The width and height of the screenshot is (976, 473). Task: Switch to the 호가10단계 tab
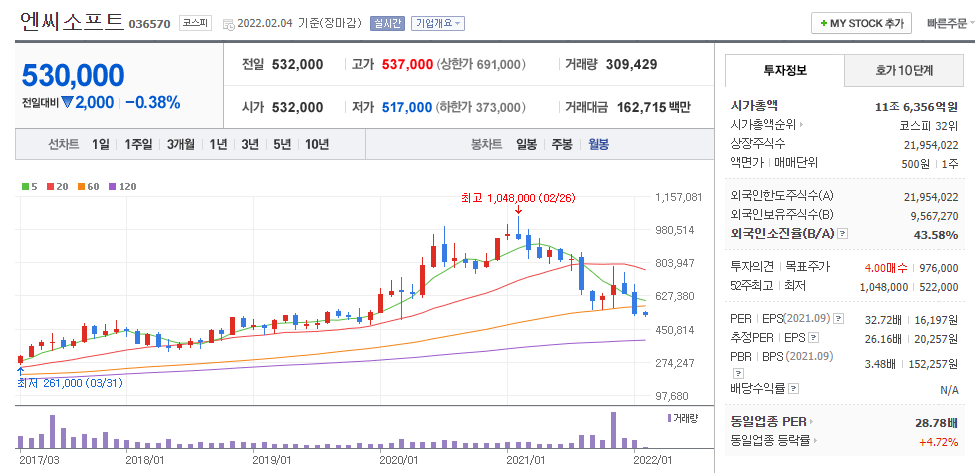click(x=904, y=70)
